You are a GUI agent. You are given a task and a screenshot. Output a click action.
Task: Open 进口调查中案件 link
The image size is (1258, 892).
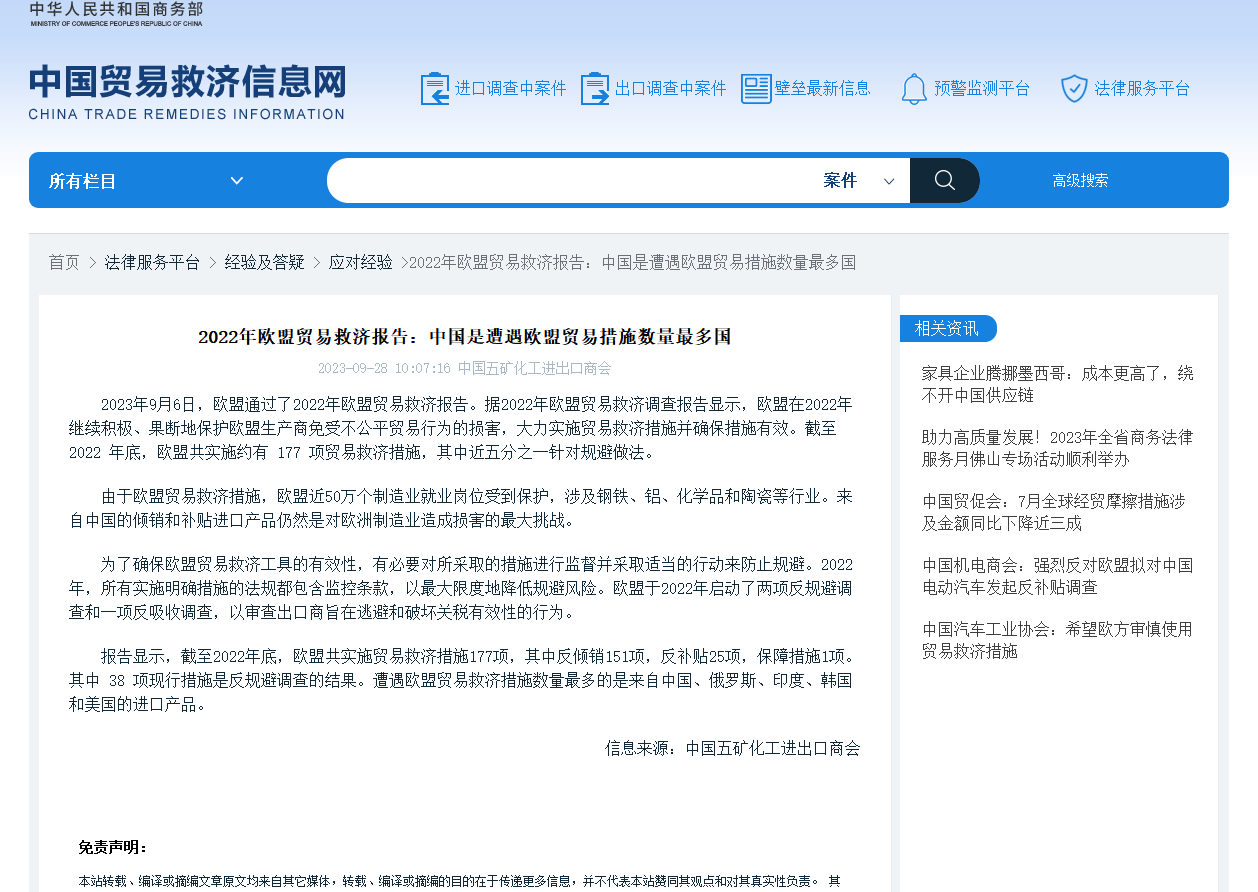tap(511, 88)
